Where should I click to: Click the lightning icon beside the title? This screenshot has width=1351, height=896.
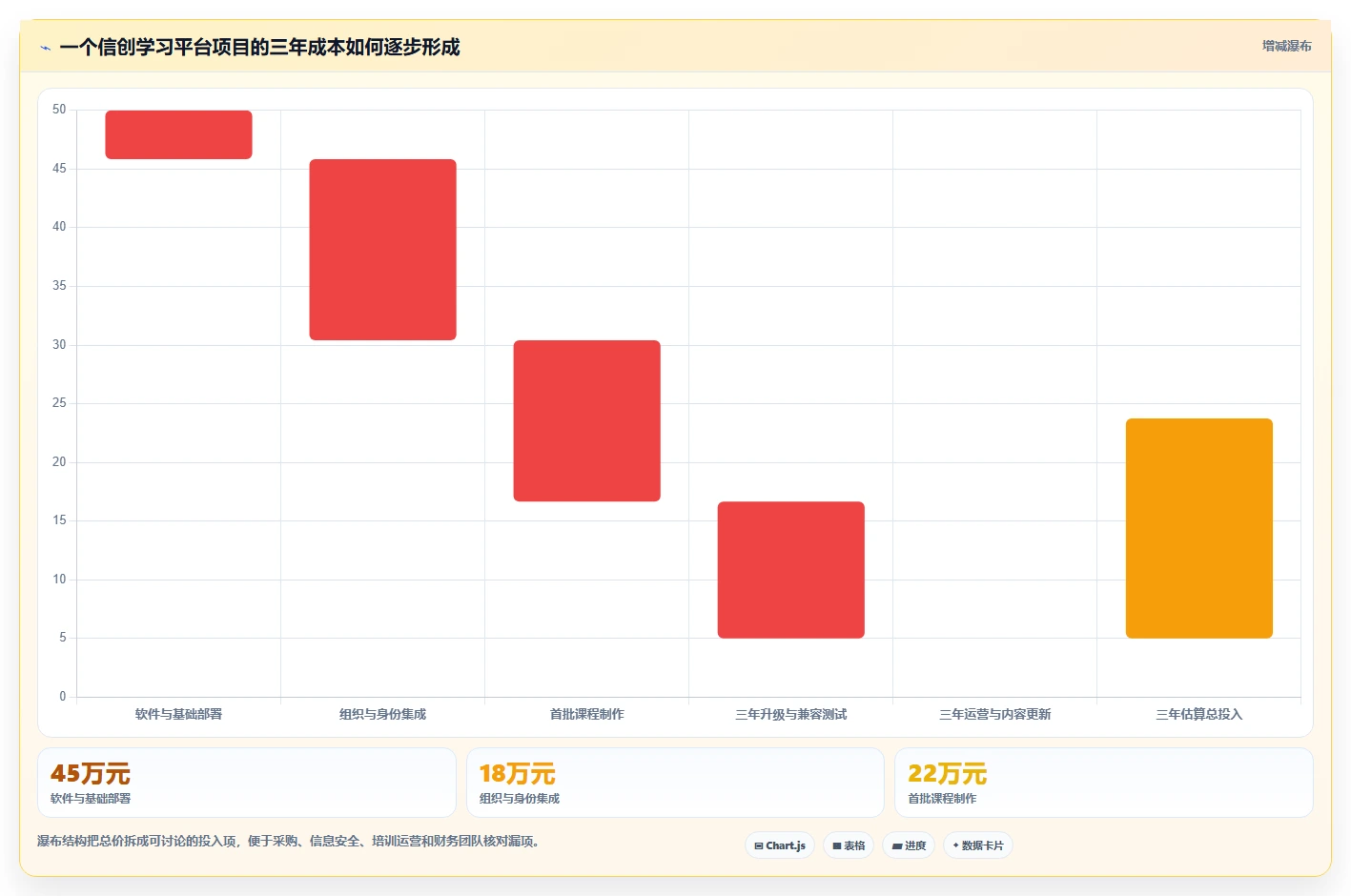46,48
